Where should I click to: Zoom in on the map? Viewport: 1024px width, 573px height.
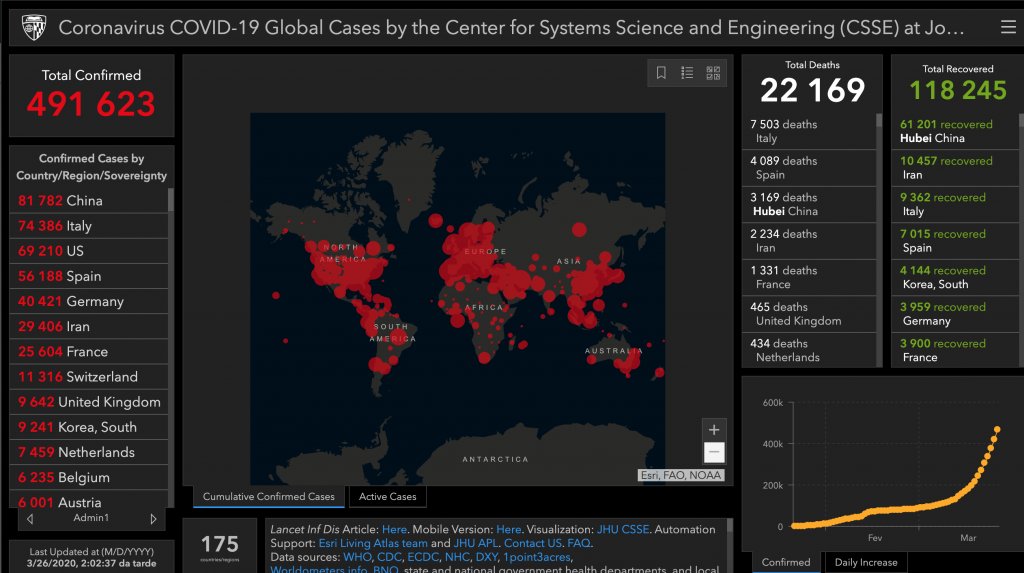pos(713,430)
